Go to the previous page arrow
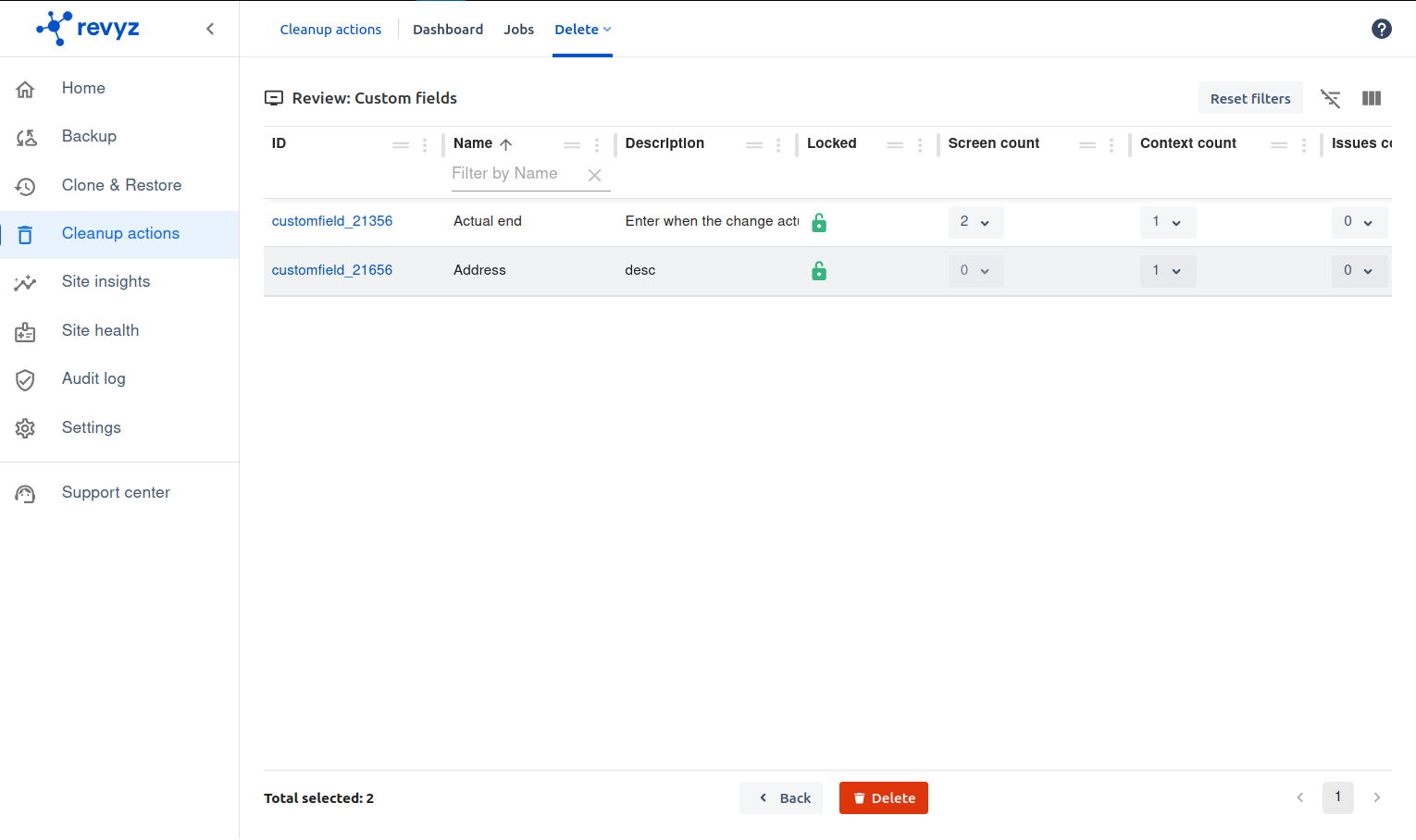Screen dimensions: 1416x840 pos(1300,797)
